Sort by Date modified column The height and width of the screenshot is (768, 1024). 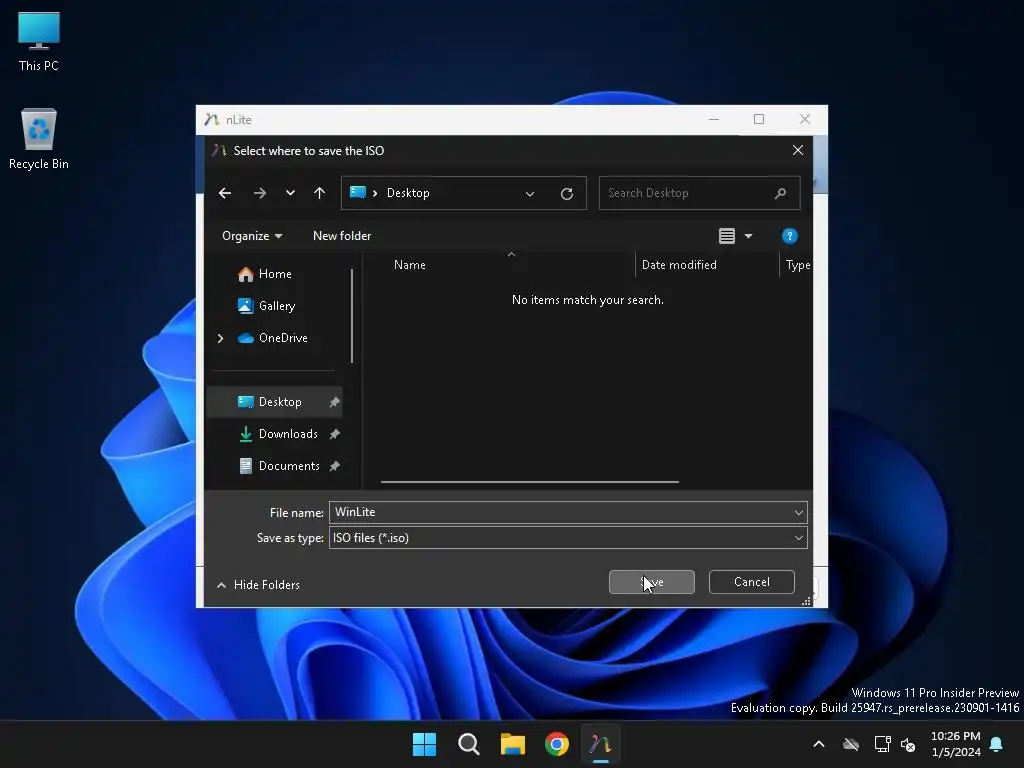coord(679,265)
